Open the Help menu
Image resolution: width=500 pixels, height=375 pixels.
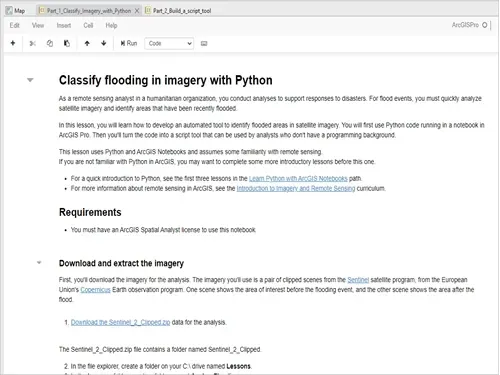[111, 25]
